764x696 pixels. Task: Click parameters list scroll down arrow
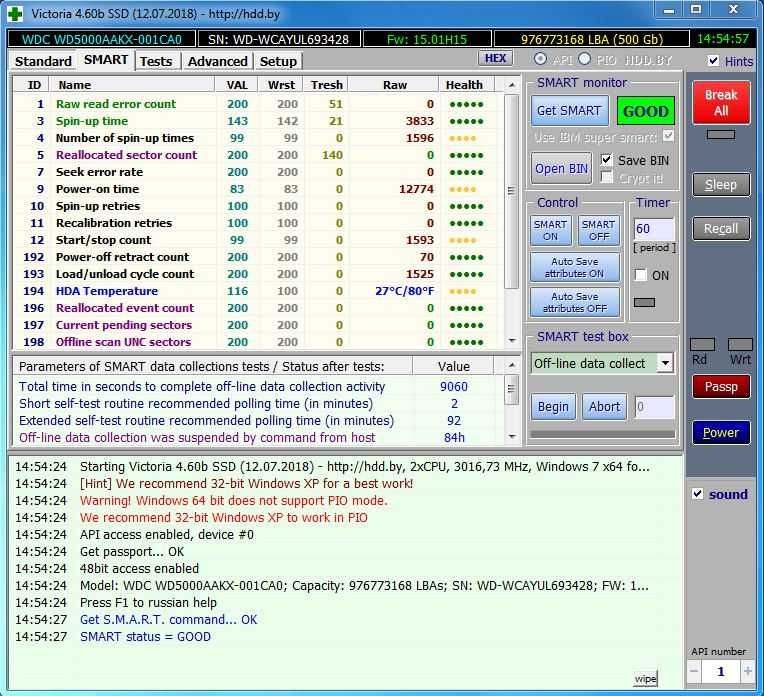(512, 437)
